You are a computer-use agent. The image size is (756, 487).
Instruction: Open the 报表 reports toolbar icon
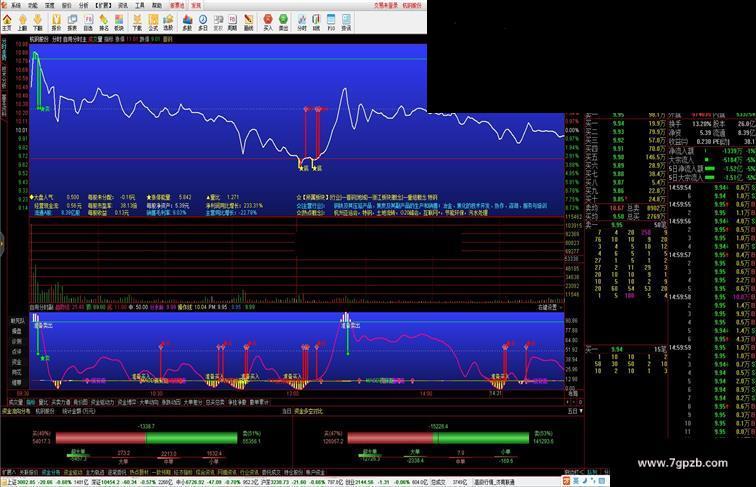72,22
